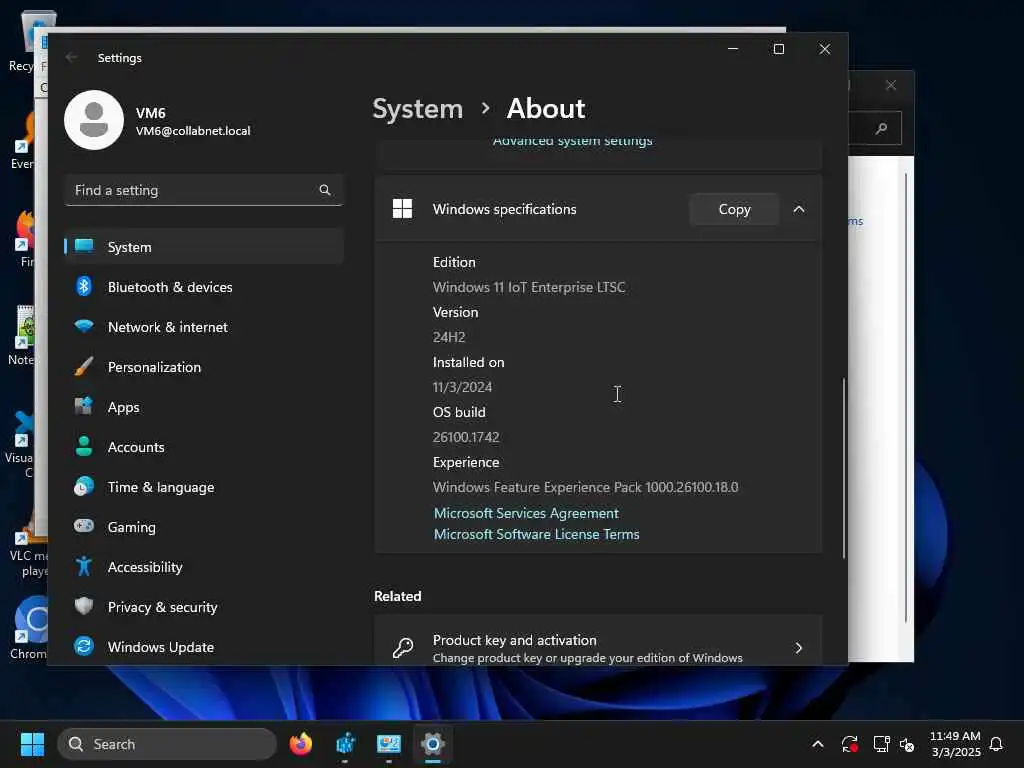Copy the Windows specifications
Screen dimensions: 1024x768
[734, 209]
